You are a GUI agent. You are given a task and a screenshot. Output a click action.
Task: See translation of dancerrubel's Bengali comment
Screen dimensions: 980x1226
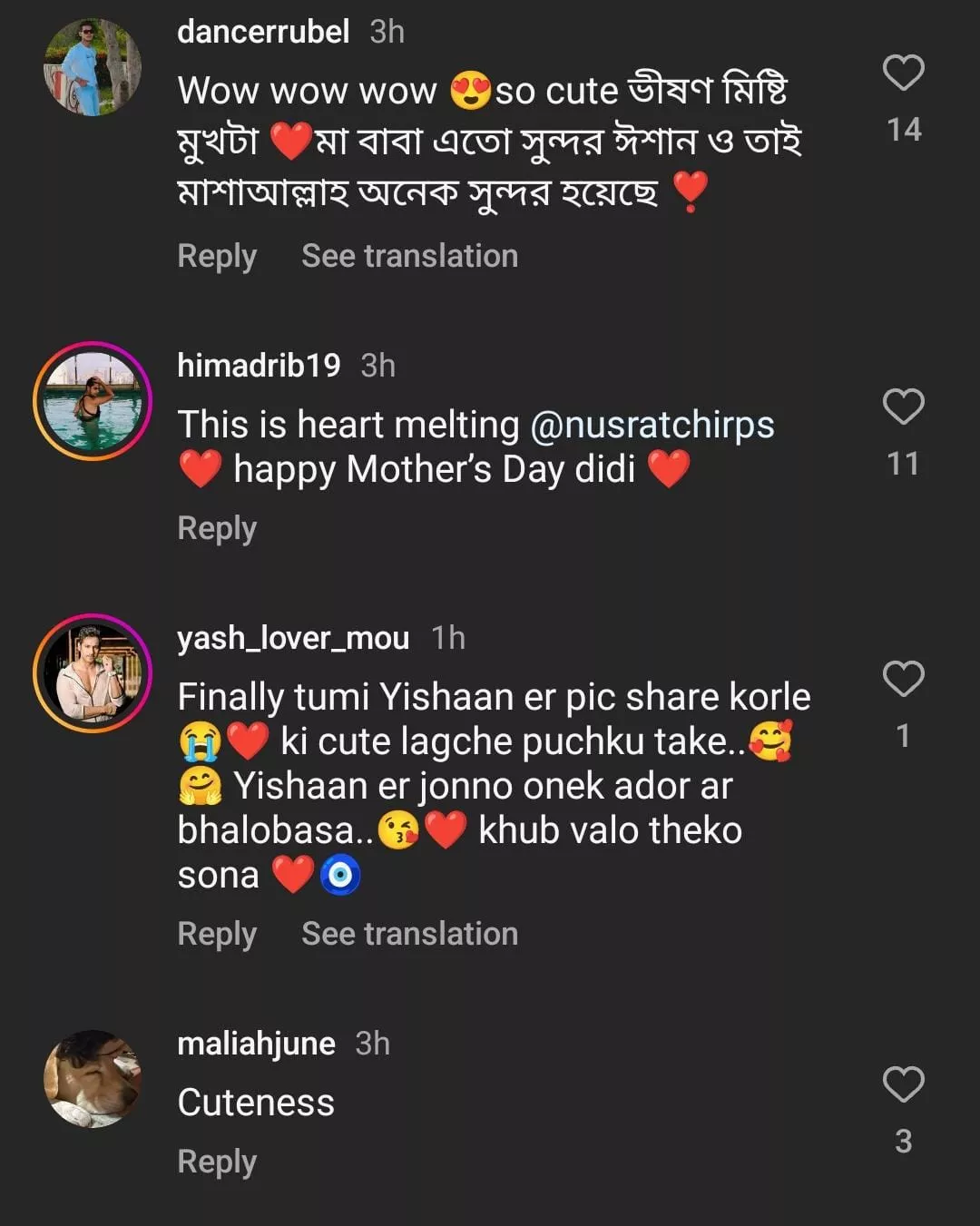pos(409,256)
